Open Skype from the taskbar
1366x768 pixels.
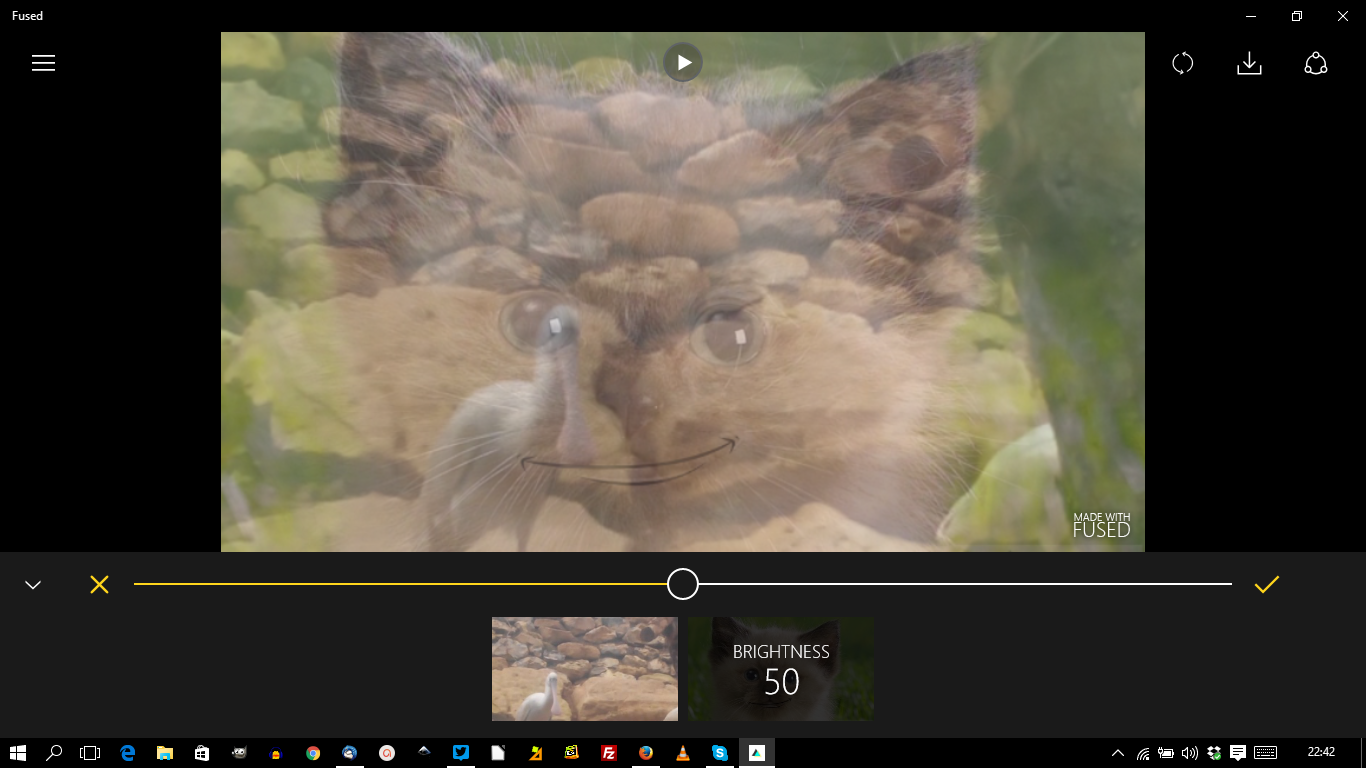(x=720, y=753)
